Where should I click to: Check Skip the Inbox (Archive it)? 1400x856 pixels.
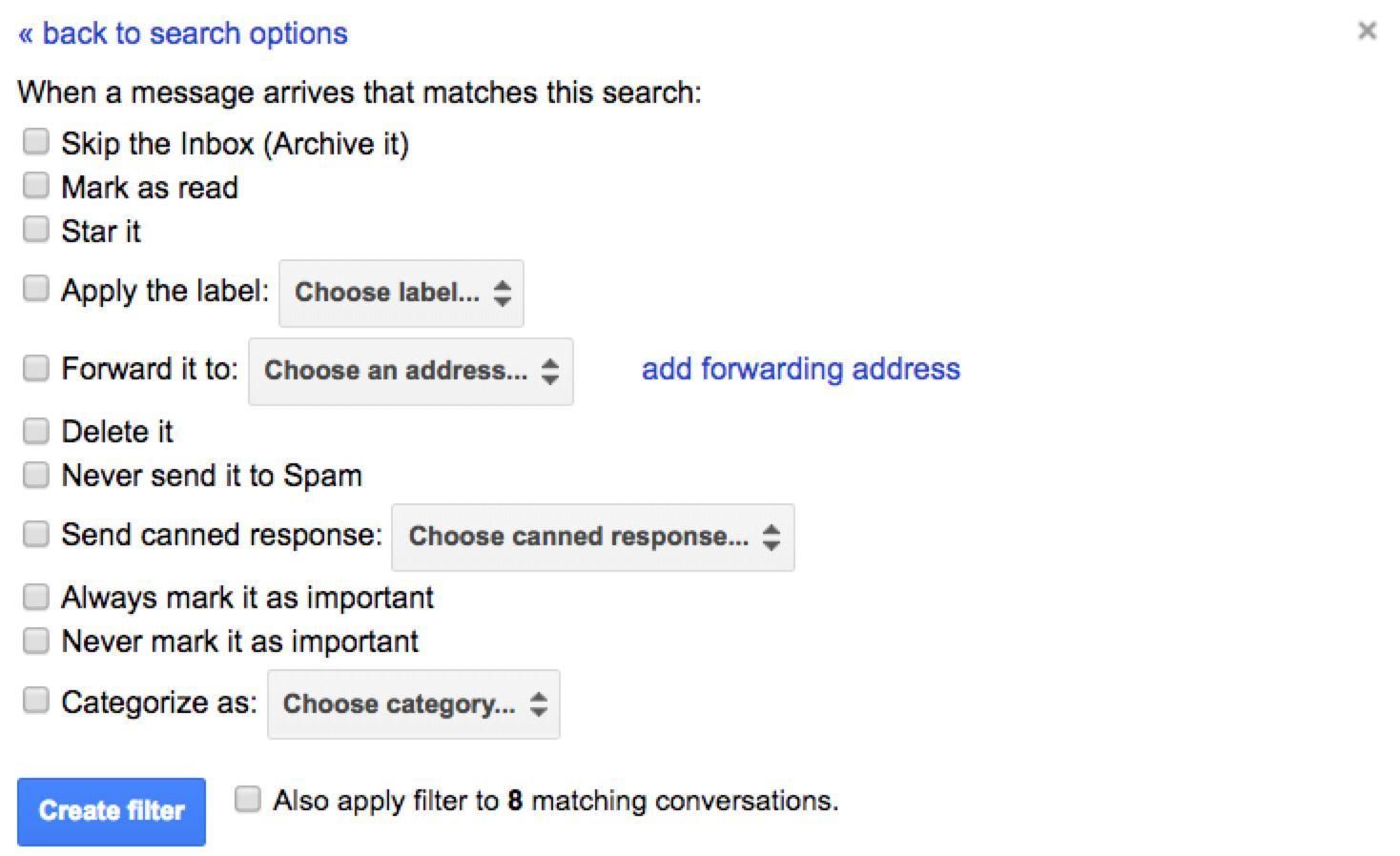36,142
